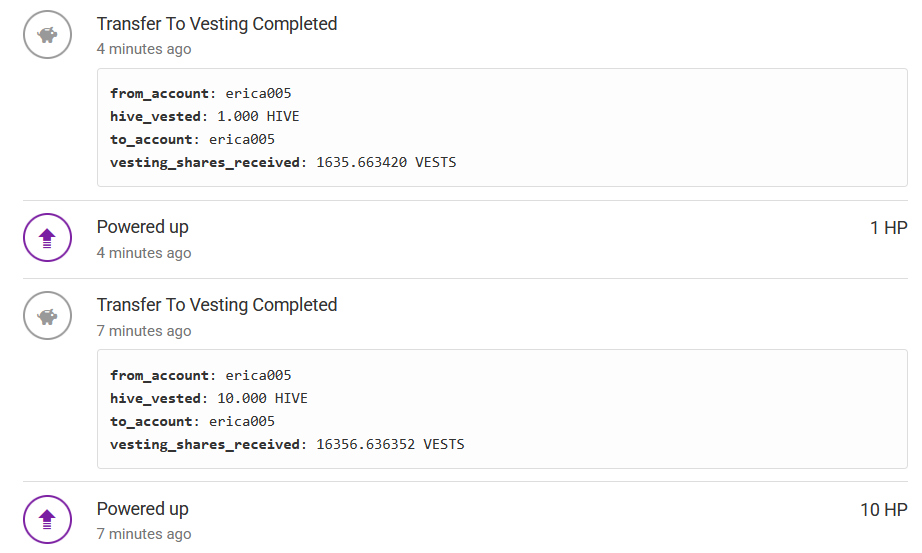Click the from_account erica005 value in the 1.000 HIVE block
The width and height of the screenshot is (922, 553).
coord(258,94)
